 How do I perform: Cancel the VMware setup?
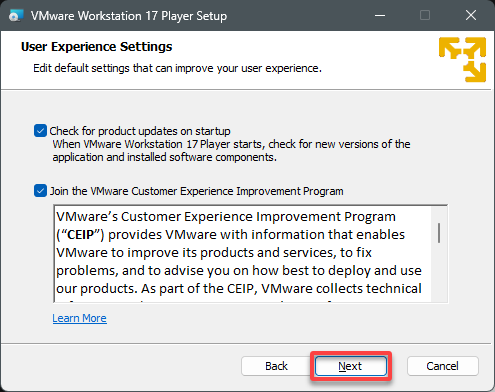(x=442, y=366)
